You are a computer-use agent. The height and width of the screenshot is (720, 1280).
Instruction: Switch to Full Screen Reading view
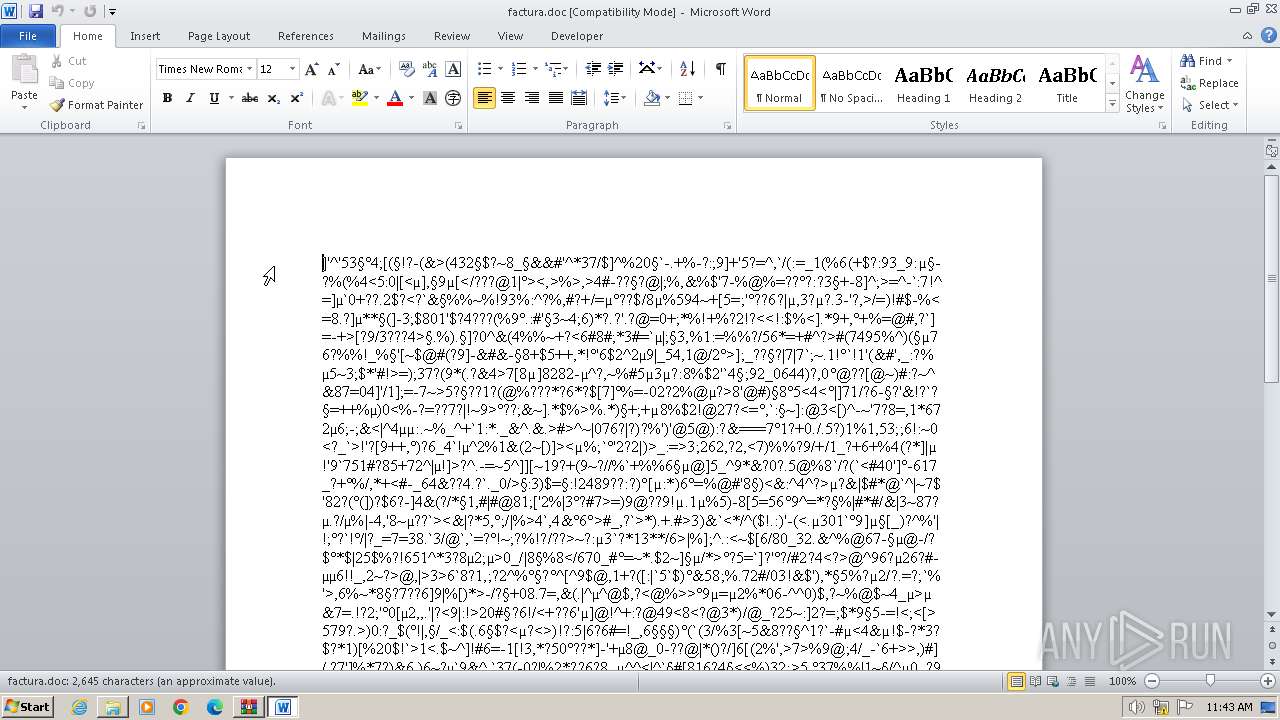point(1034,681)
